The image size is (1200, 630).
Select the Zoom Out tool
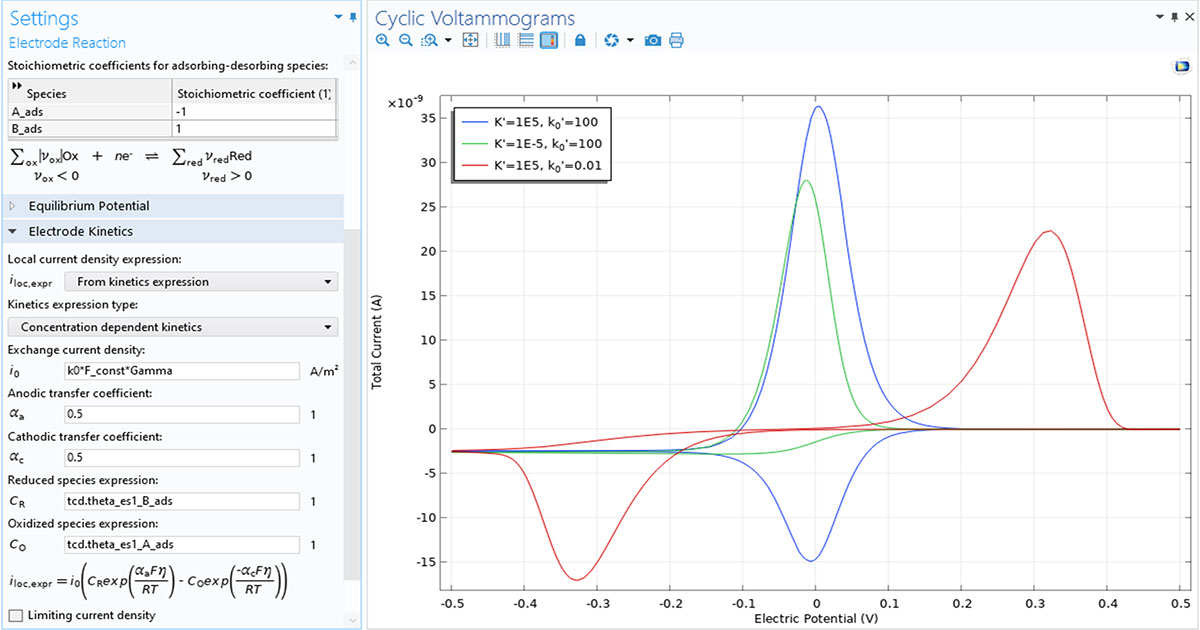405,40
